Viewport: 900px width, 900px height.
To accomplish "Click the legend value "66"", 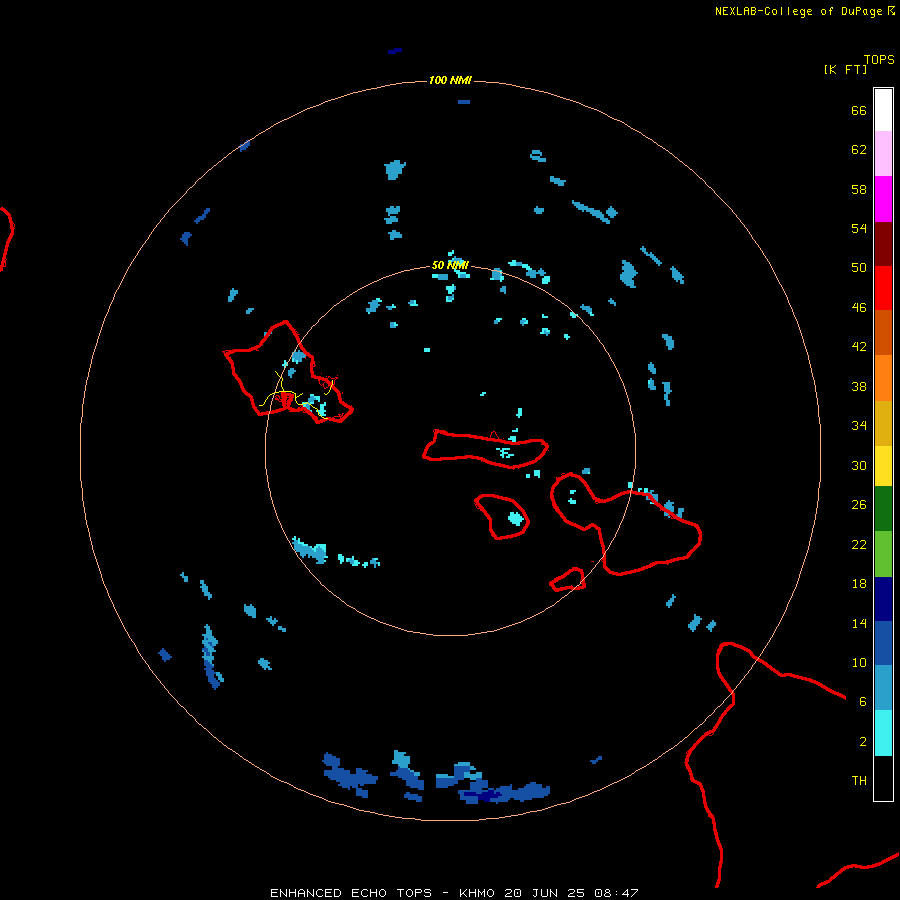I will [859, 110].
